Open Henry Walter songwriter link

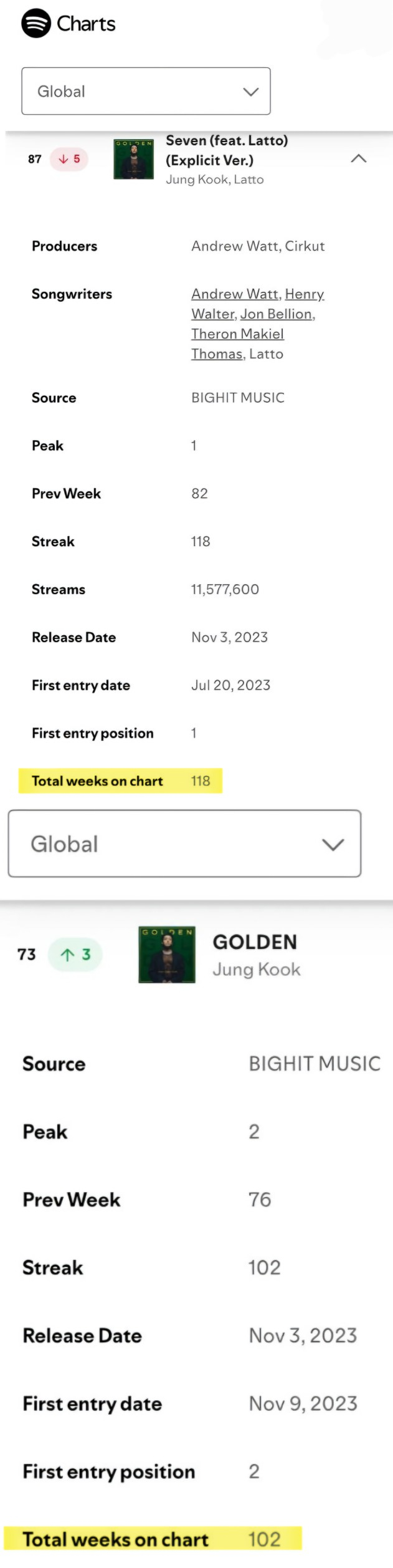click(304, 294)
